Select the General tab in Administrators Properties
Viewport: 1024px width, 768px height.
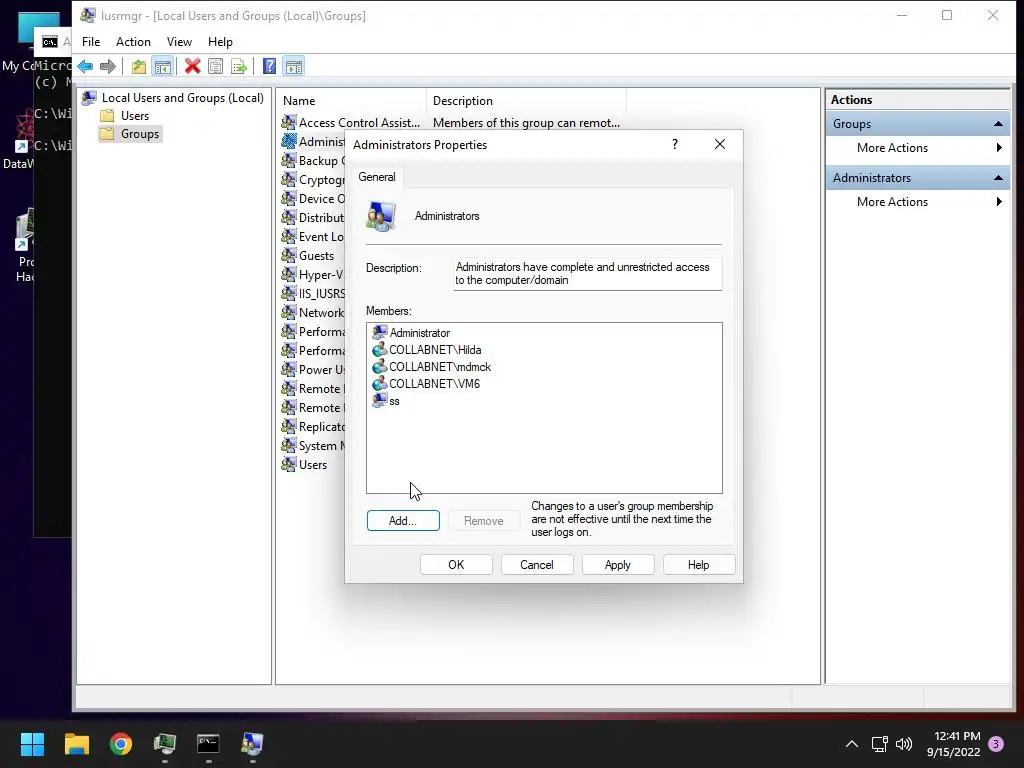(x=377, y=177)
